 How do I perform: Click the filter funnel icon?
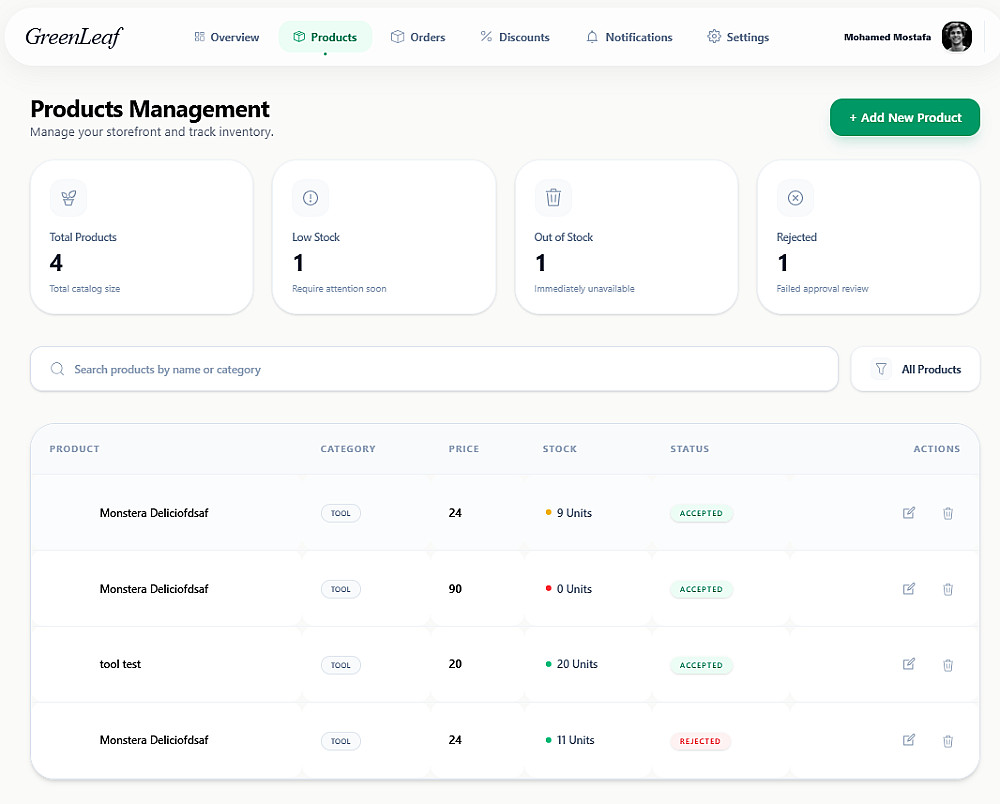[881, 369]
